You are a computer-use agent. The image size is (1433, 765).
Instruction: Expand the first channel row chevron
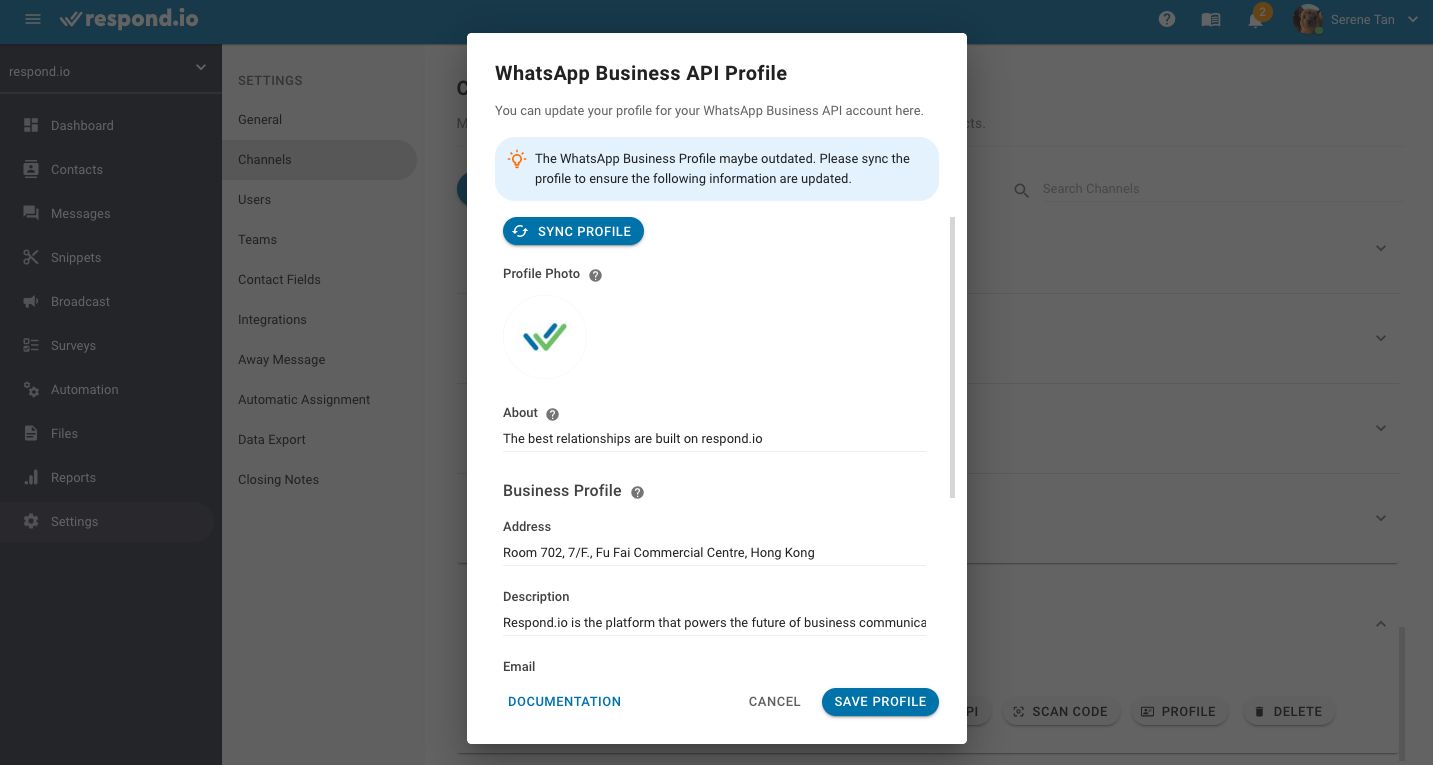pos(1381,248)
